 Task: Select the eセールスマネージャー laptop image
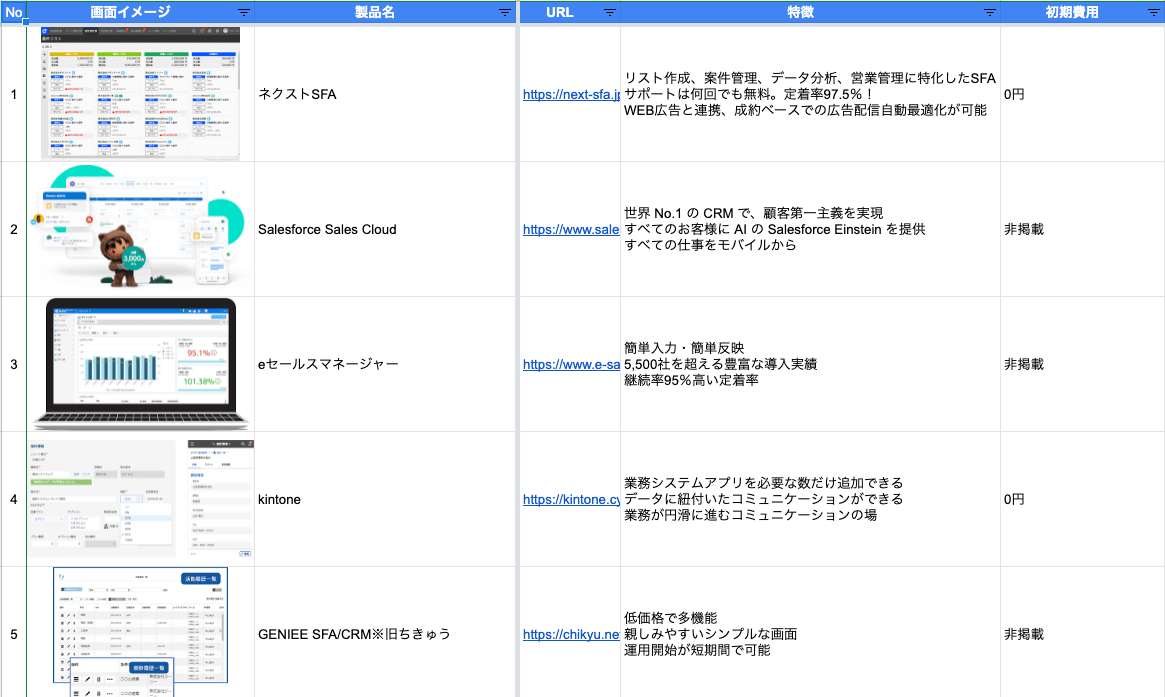pyautogui.click(x=140, y=364)
